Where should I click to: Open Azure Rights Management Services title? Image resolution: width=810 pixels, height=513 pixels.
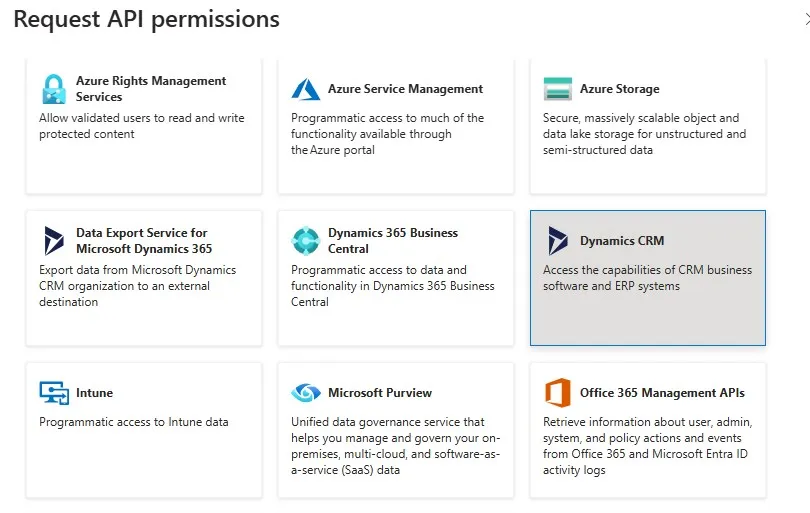[151, 89]
